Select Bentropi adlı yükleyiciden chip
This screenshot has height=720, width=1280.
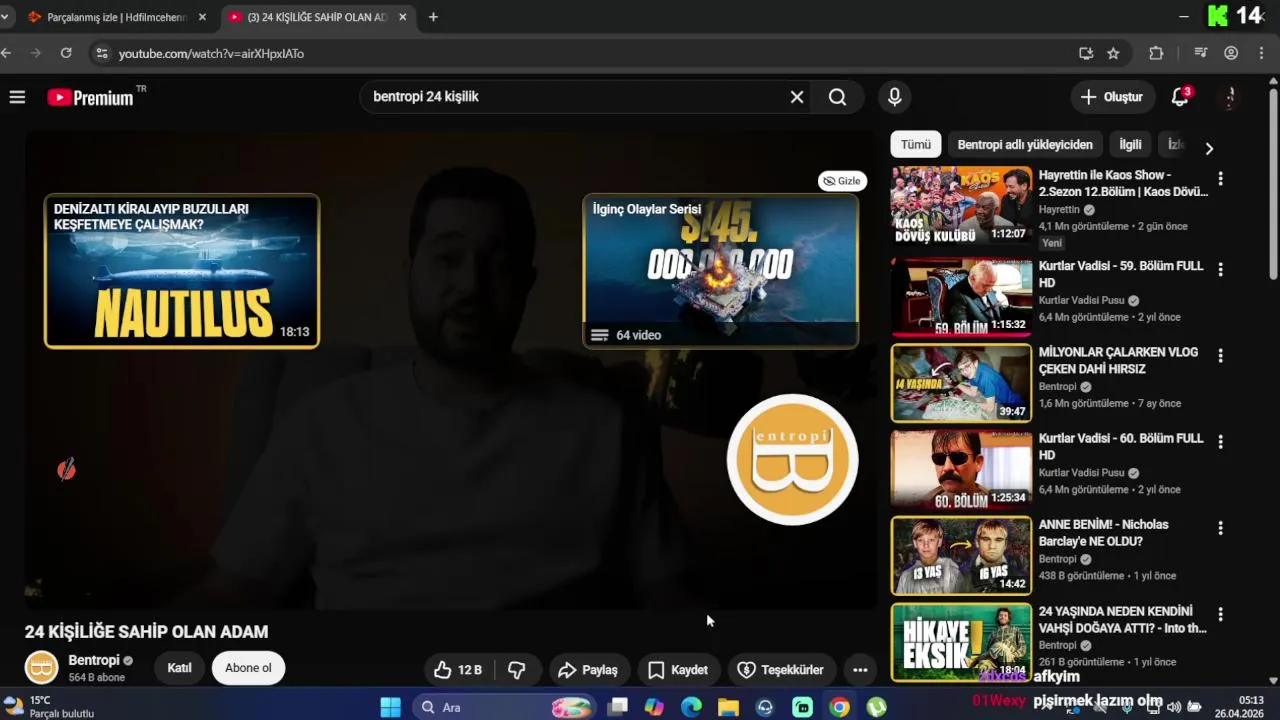pos(1025,144)
